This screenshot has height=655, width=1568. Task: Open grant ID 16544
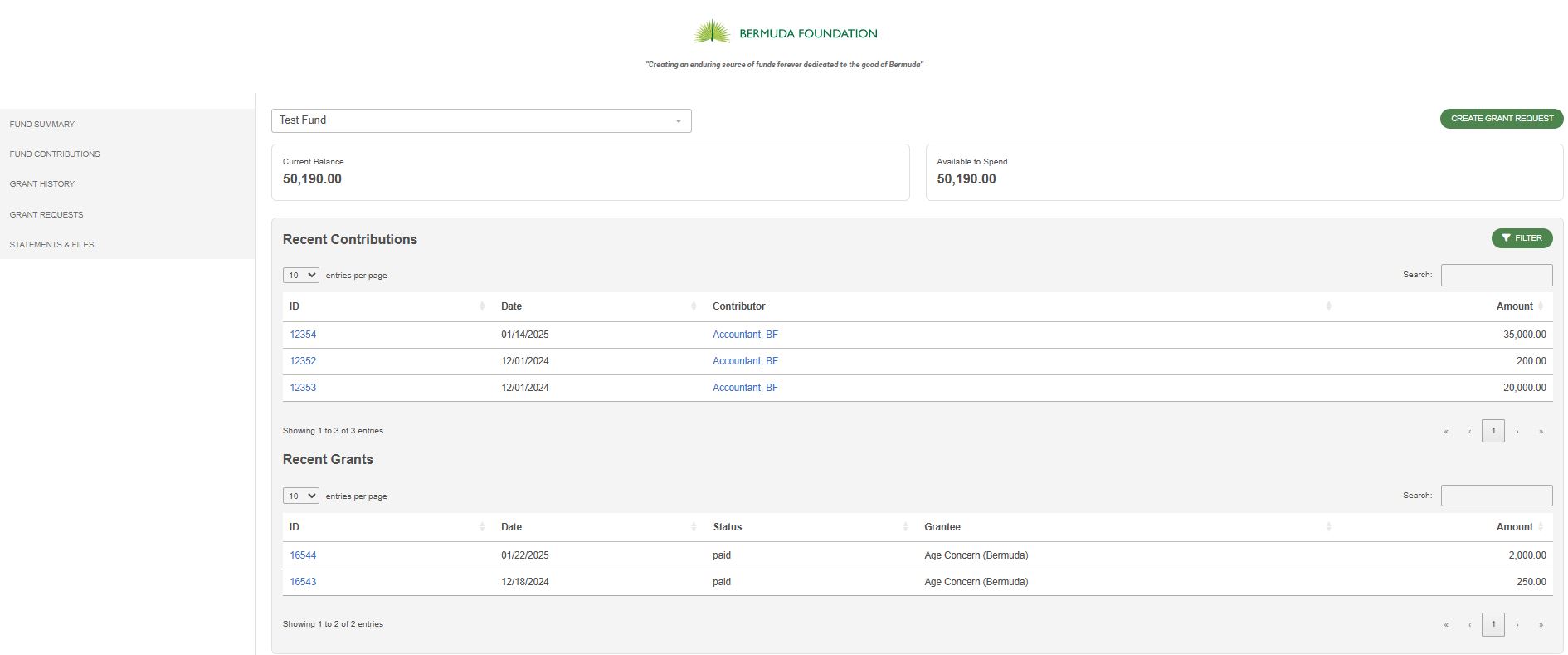click(303, 555)
